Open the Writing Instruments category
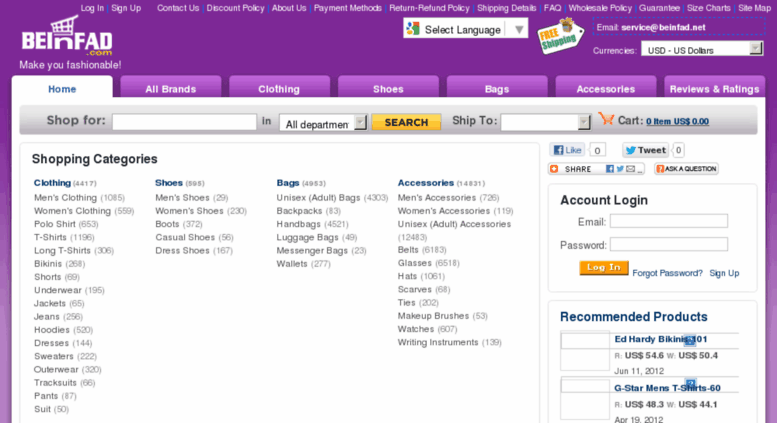Image resolution: width=777 pixels, height=423 pixels. tap(438, 342)
